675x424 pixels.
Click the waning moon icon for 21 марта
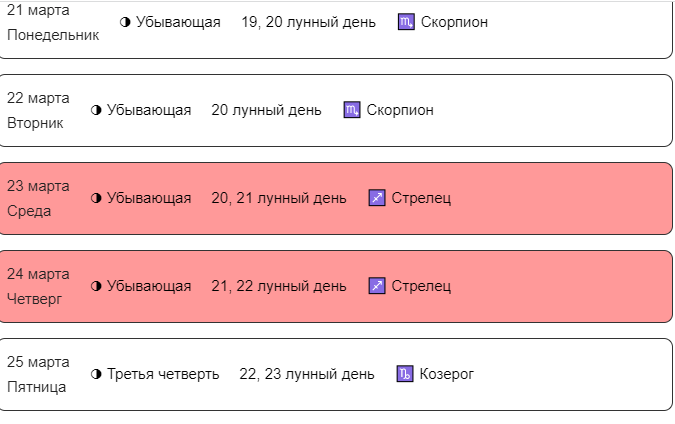pos(125,22)
